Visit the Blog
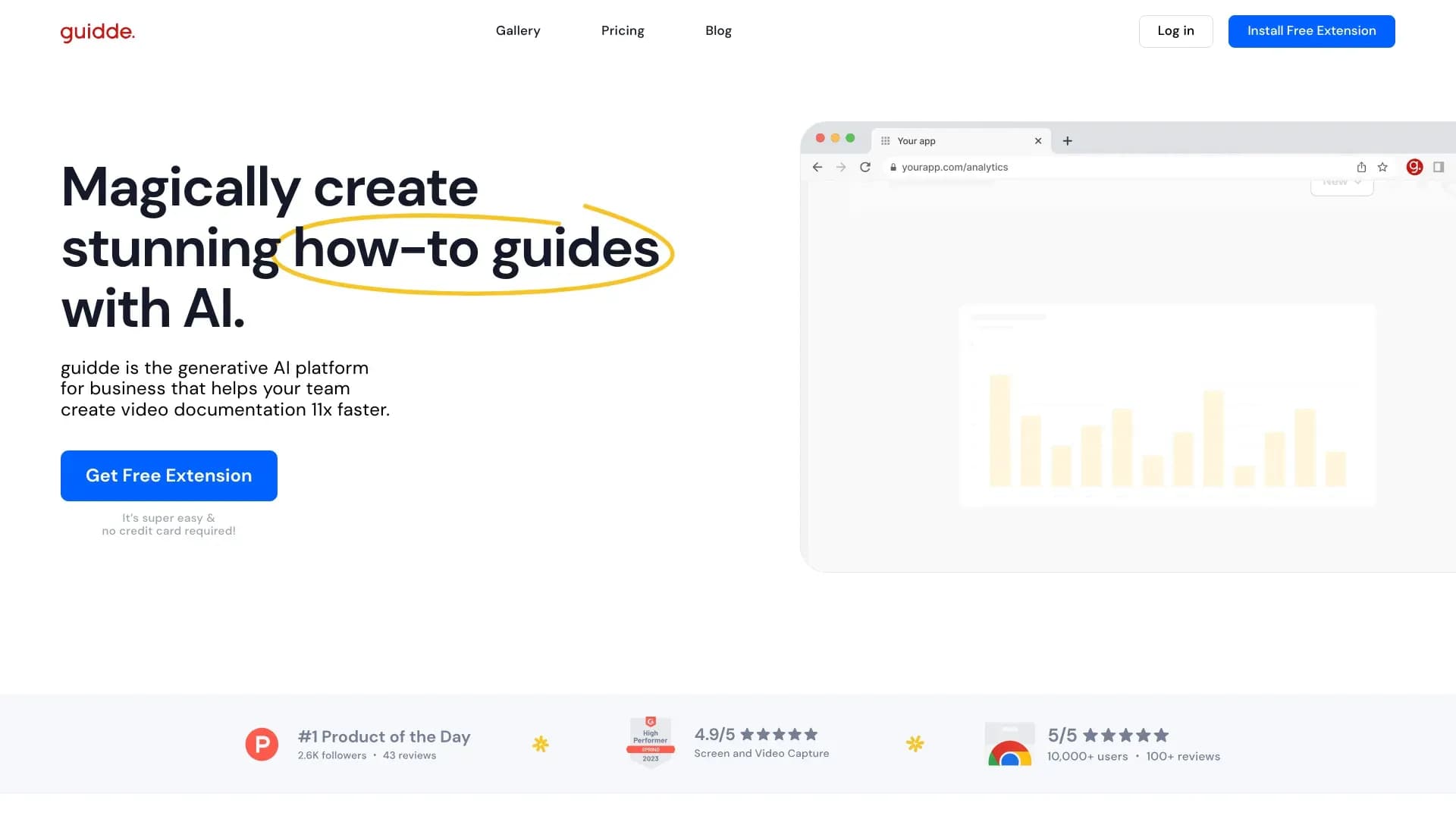 coord(718,31)
